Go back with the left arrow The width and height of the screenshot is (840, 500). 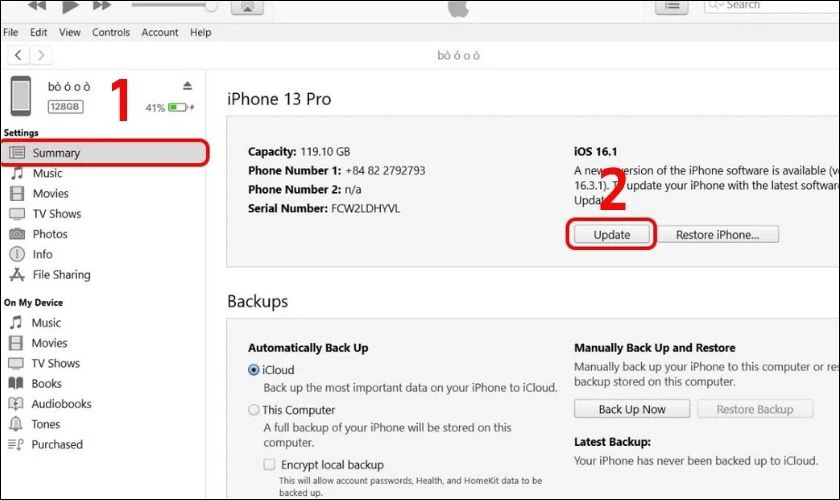pyautogui.click(x=19, y=55)
